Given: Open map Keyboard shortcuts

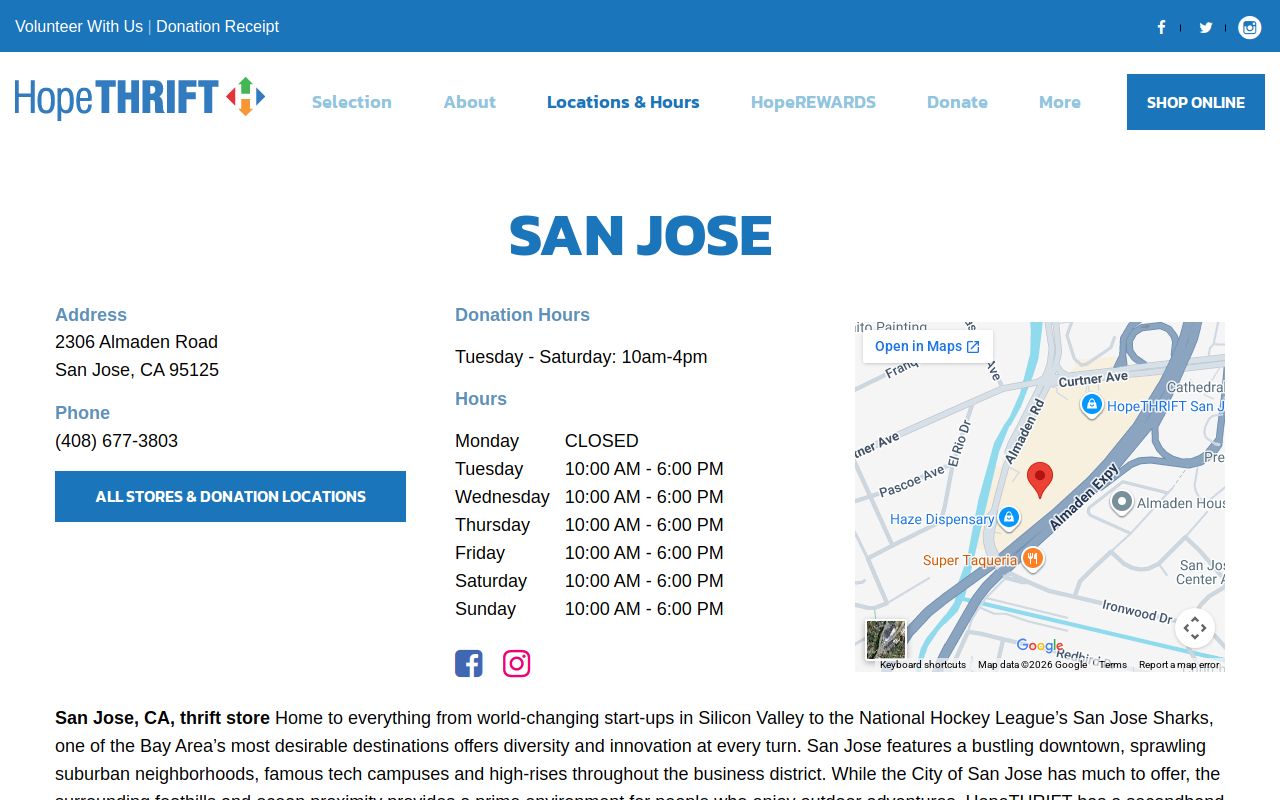Looking at the screenshot, I should pos(923,665).
